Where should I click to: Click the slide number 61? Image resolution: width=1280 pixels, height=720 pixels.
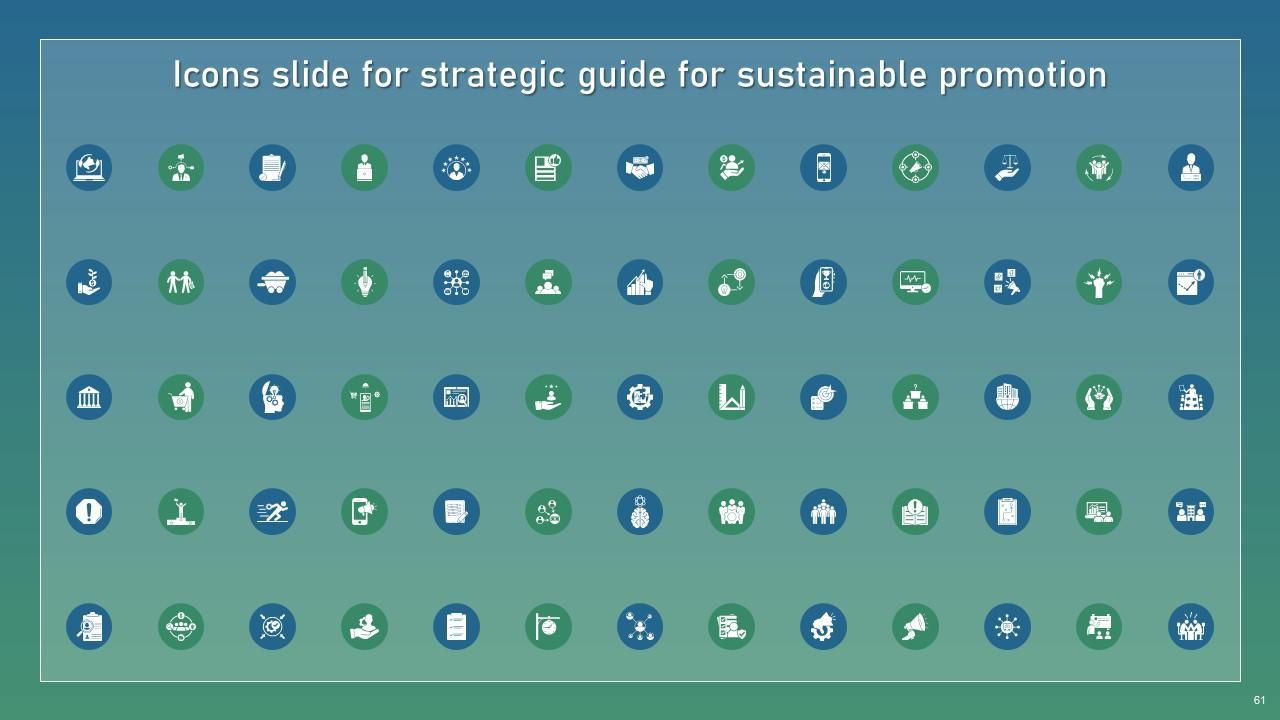pos(1259,700)
